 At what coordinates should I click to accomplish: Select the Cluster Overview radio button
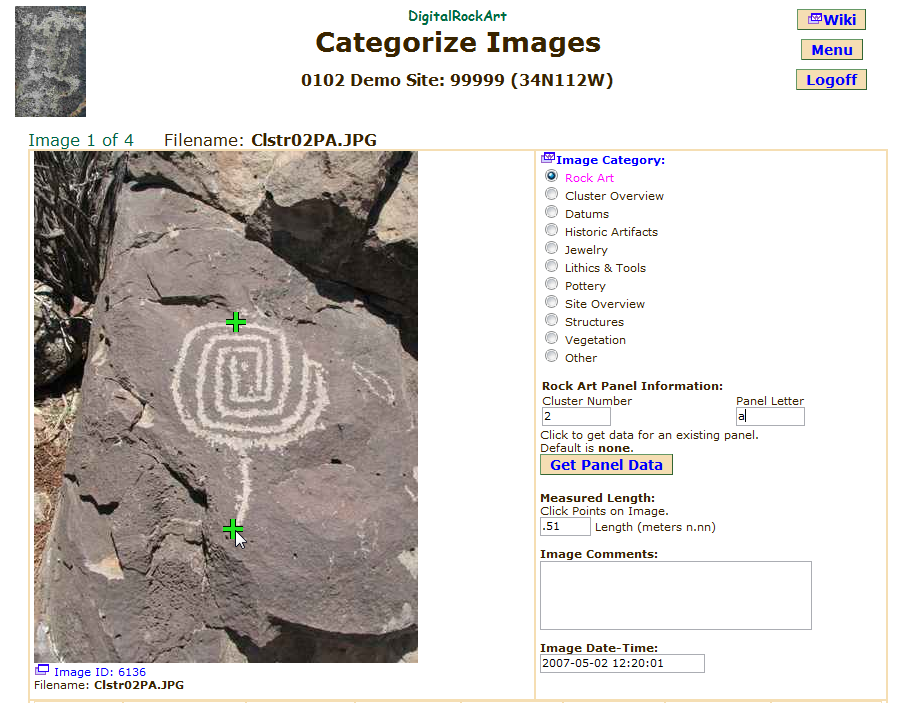coord(552,195)
